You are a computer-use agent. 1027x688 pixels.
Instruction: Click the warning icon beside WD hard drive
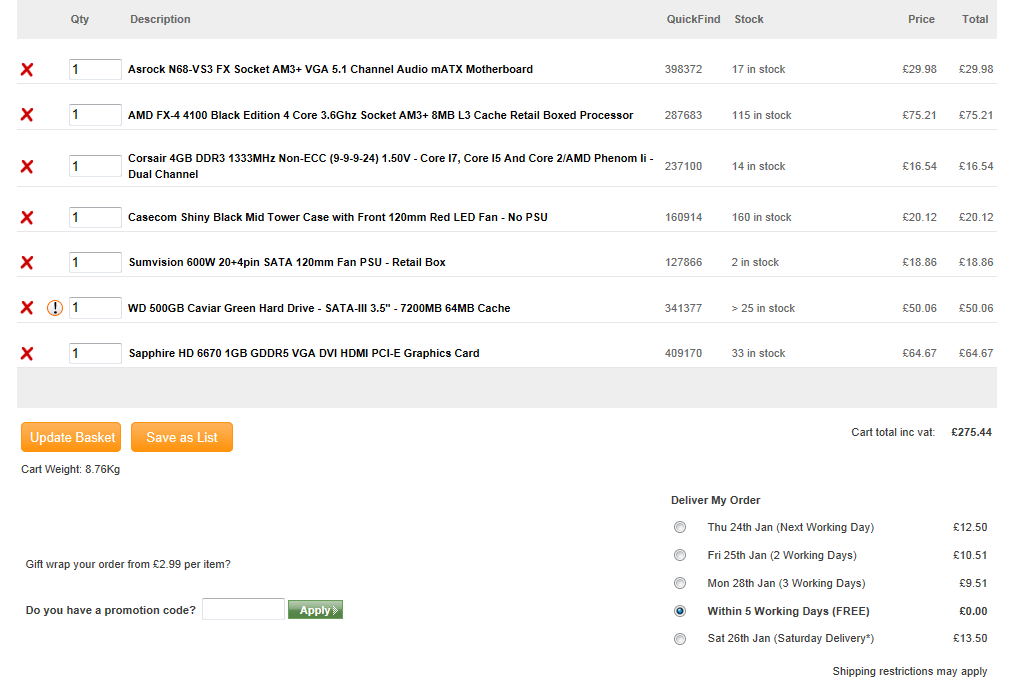tap(55, 308)
